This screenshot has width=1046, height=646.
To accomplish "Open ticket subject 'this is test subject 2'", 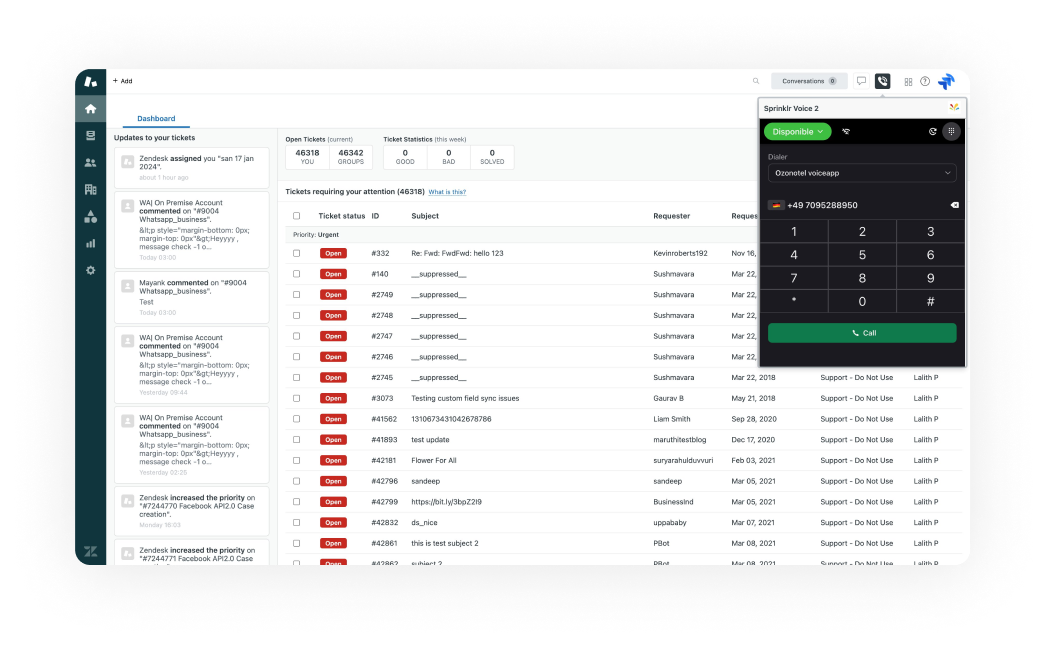I will point(445,543).
